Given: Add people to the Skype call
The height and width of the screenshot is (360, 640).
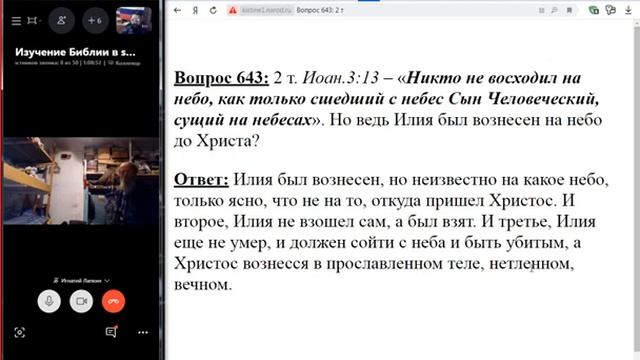Looking at the screenshot, I should pyautogui.click(x=62, y=20).
